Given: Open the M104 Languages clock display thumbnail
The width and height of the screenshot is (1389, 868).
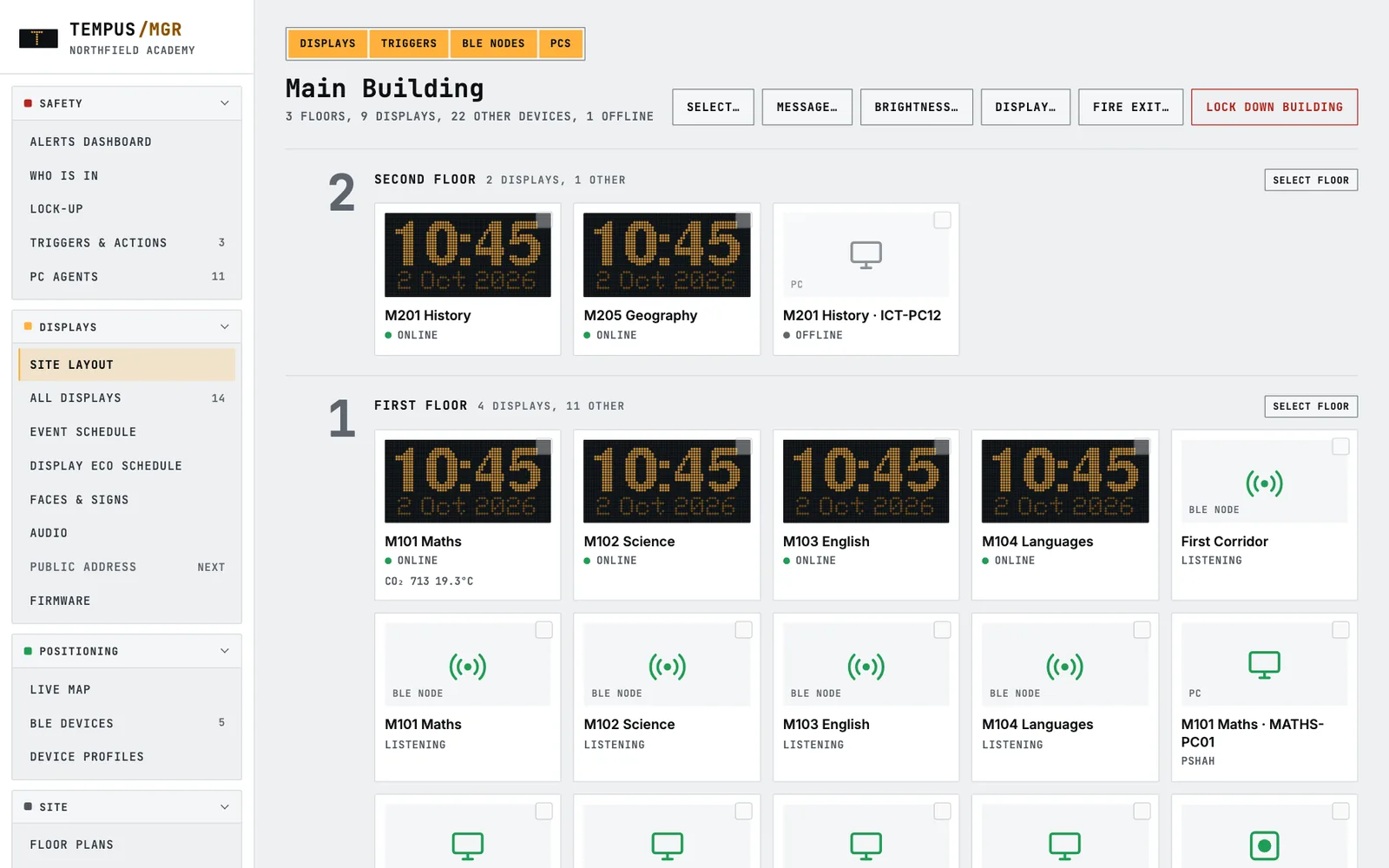Looking at the screenshot, I should point(1064,481).
